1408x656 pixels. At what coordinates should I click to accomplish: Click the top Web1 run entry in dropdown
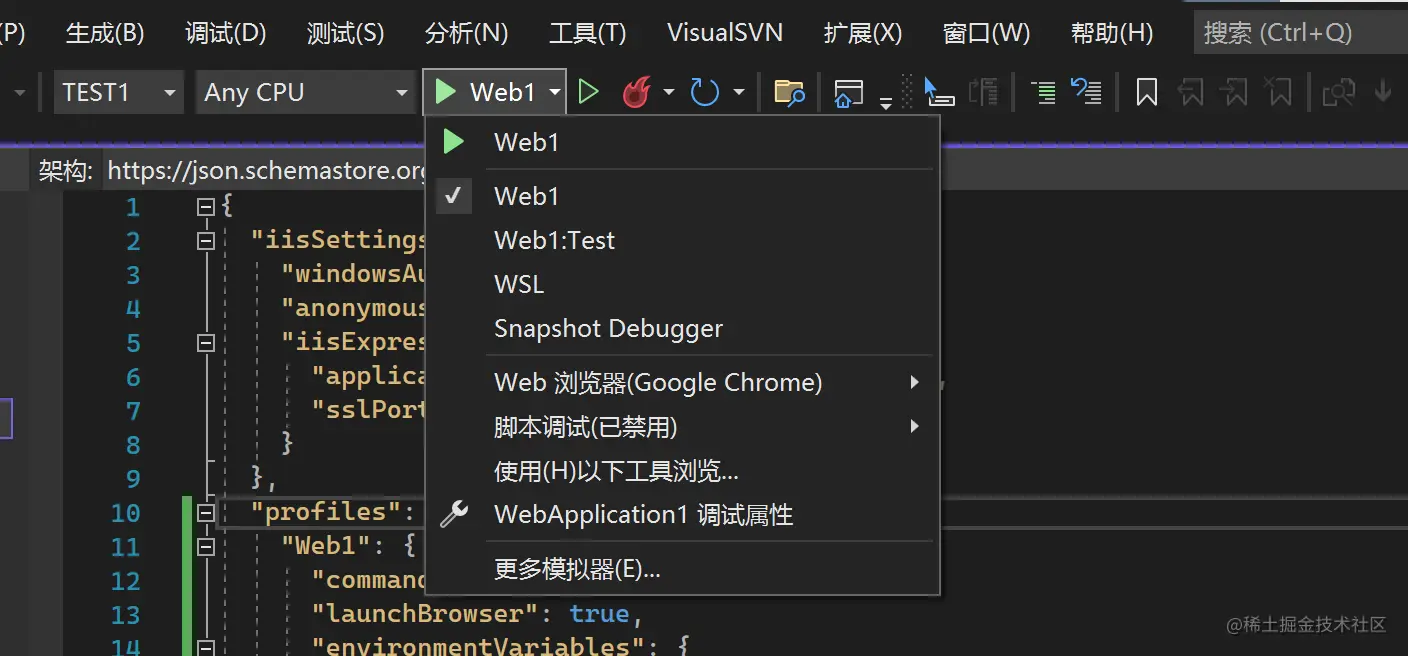(683, 142)
